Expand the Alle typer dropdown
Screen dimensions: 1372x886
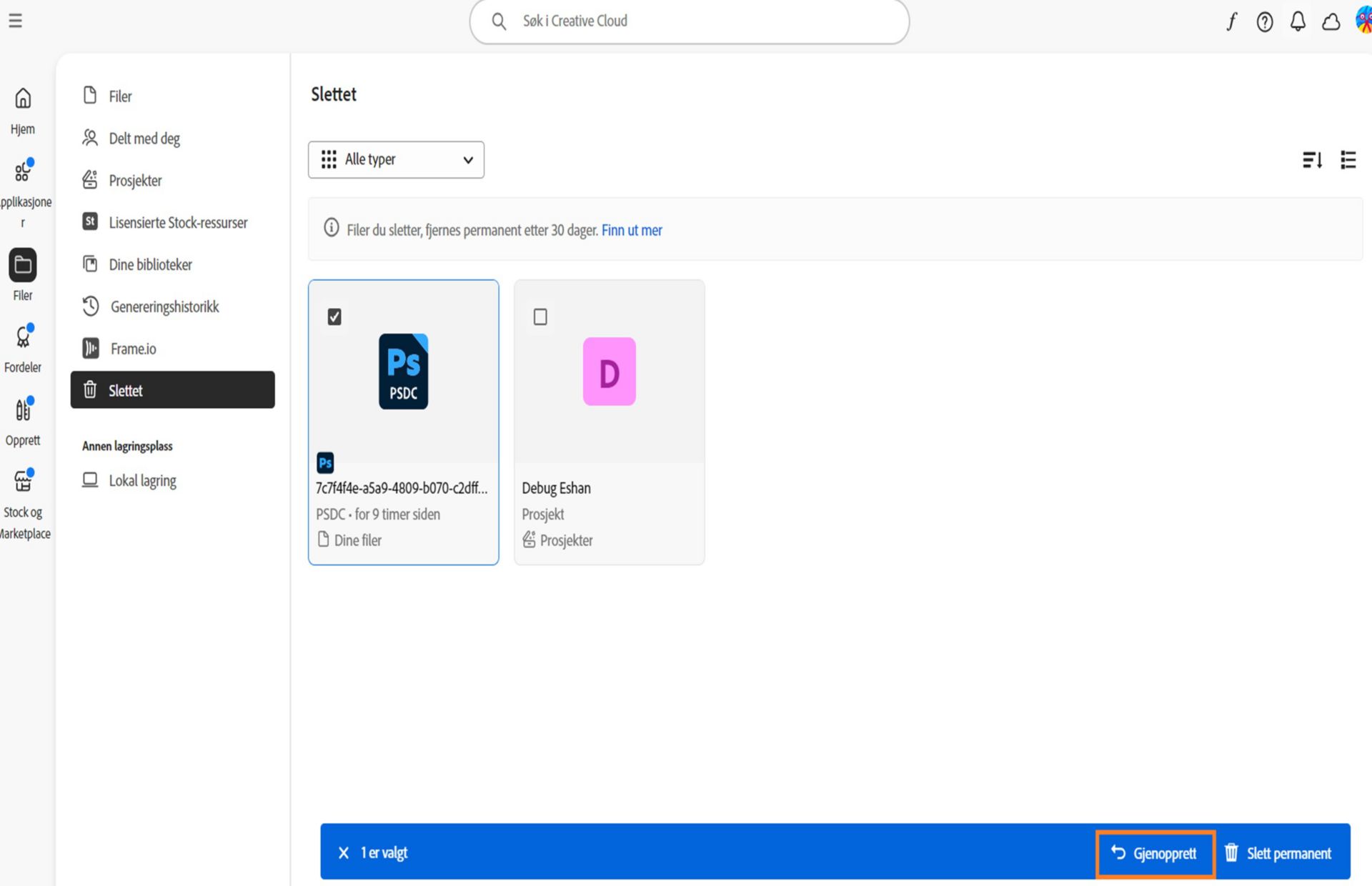click(x=396, y=159)
